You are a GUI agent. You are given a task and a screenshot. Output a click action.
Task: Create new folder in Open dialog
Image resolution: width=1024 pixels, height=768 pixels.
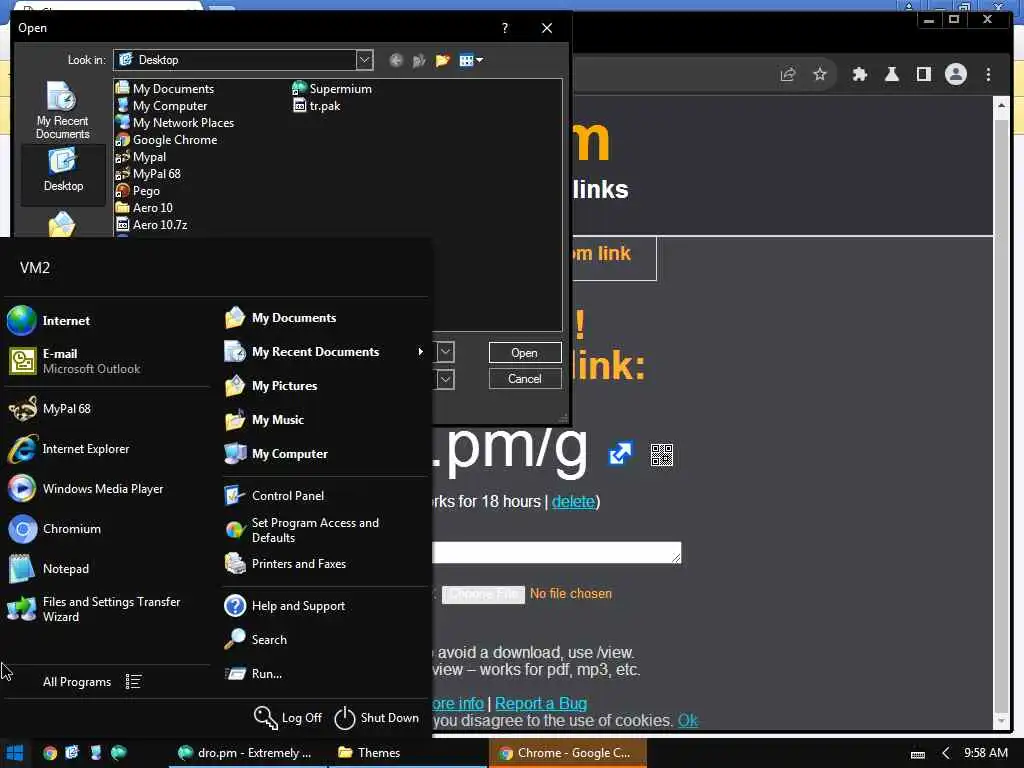tap(443, 61)
